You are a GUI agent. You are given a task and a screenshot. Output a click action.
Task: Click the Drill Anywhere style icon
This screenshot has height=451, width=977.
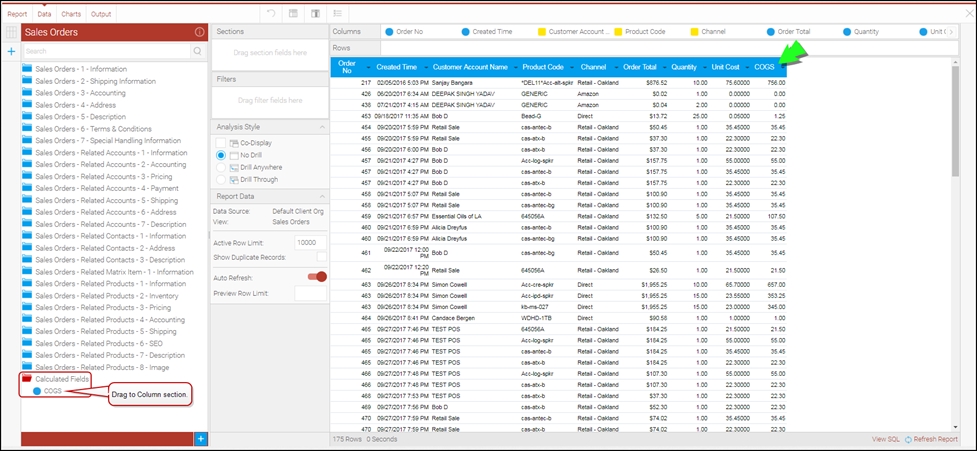[234, 168]
